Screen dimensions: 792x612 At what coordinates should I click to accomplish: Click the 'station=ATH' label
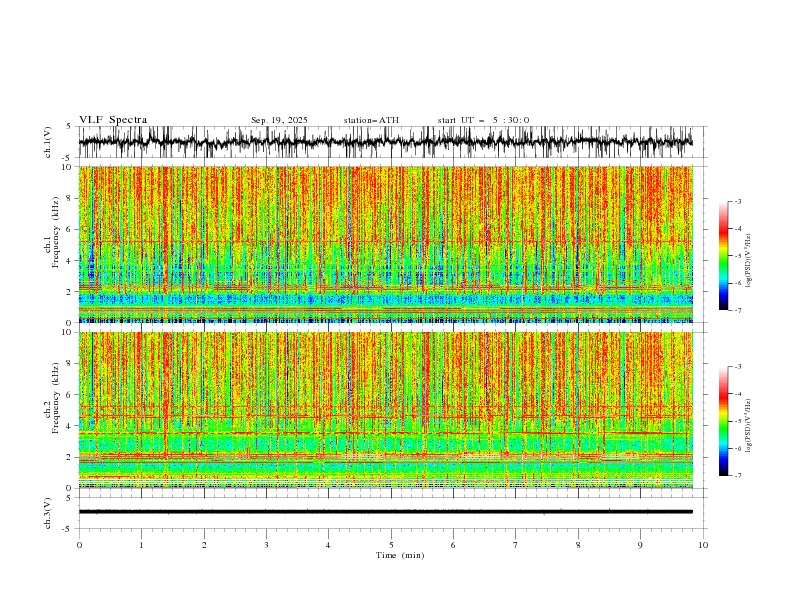point(371,120)
